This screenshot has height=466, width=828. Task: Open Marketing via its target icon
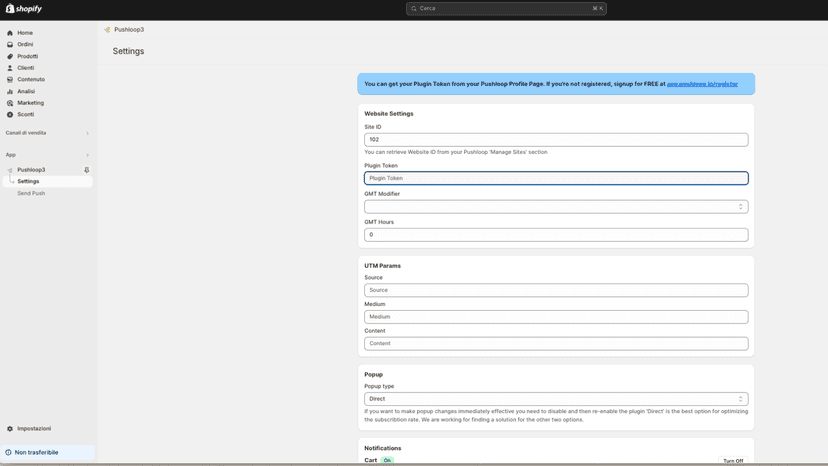pos(10,103)
